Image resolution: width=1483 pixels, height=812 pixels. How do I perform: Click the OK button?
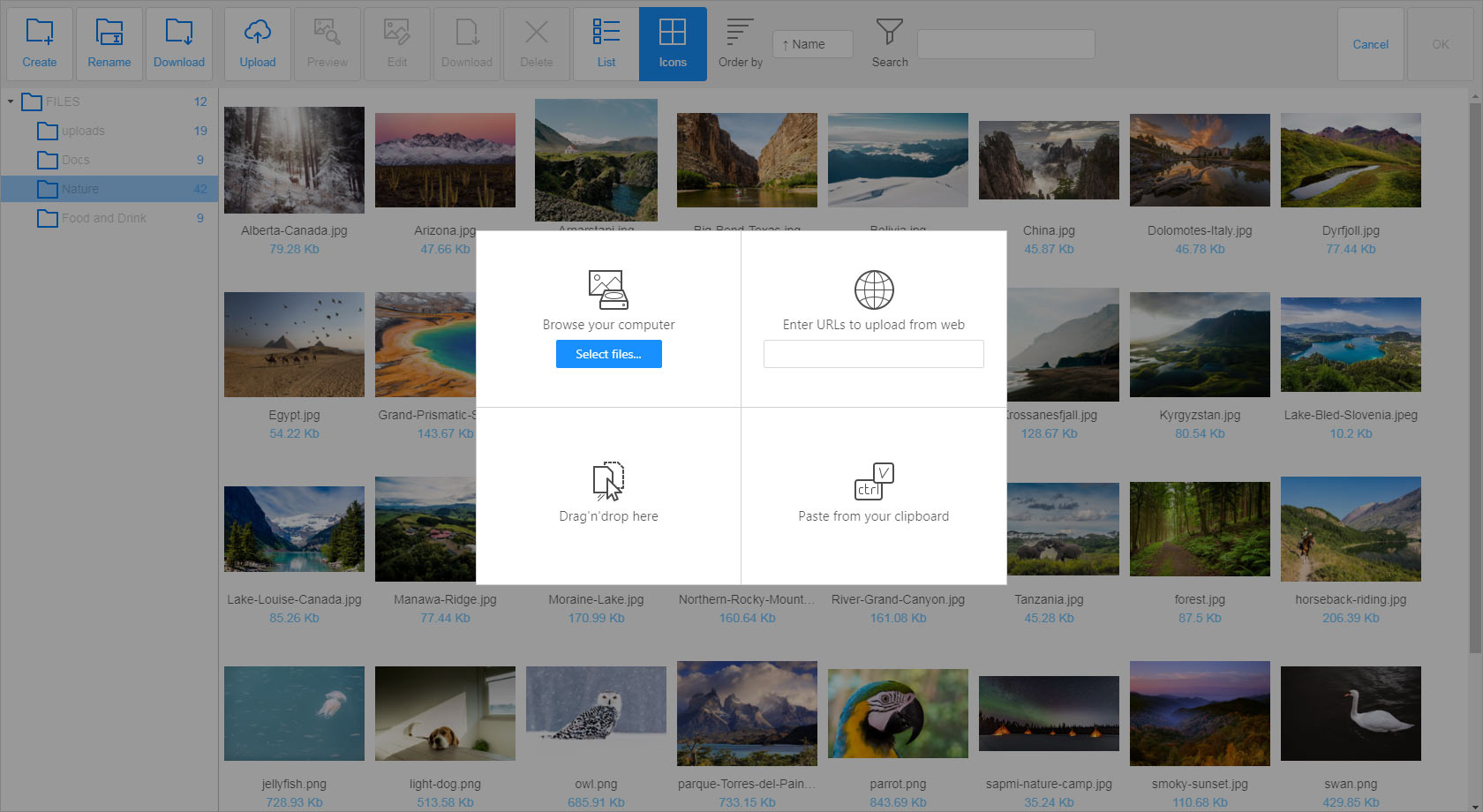pyautogui.click(x=1441, y=44)
